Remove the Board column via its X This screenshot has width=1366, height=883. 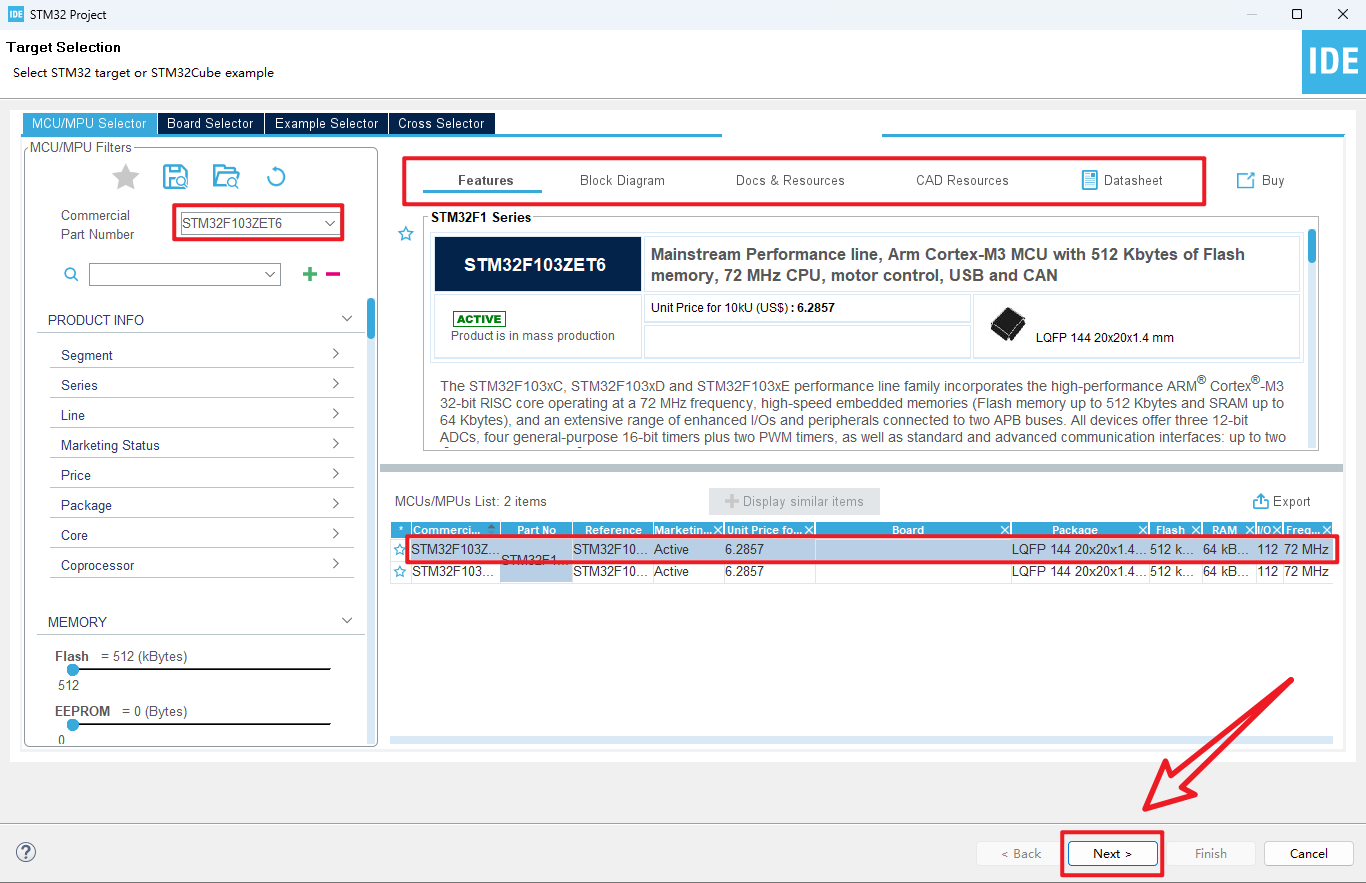1005,530
